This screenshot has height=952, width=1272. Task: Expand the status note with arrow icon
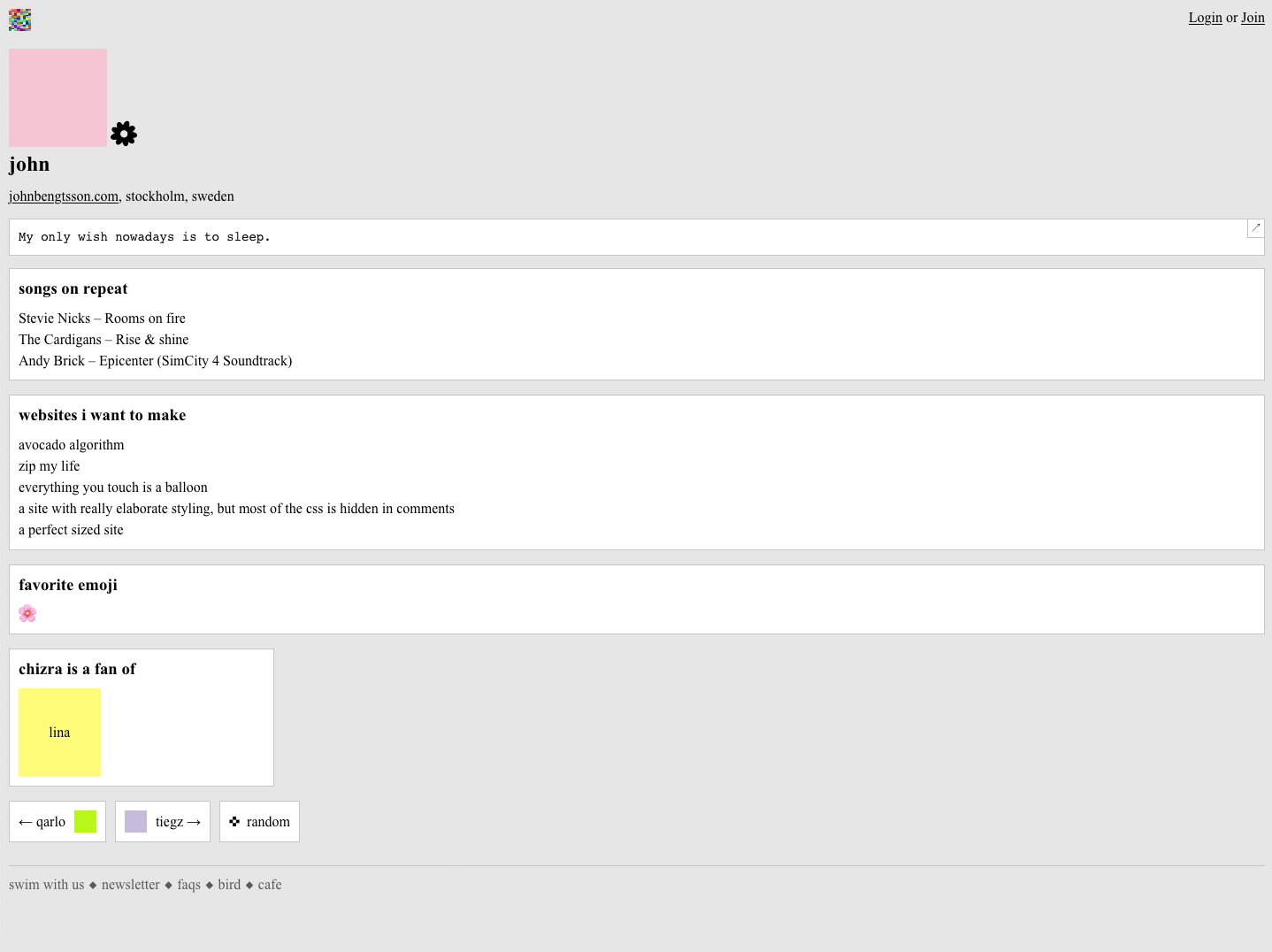1255,228
